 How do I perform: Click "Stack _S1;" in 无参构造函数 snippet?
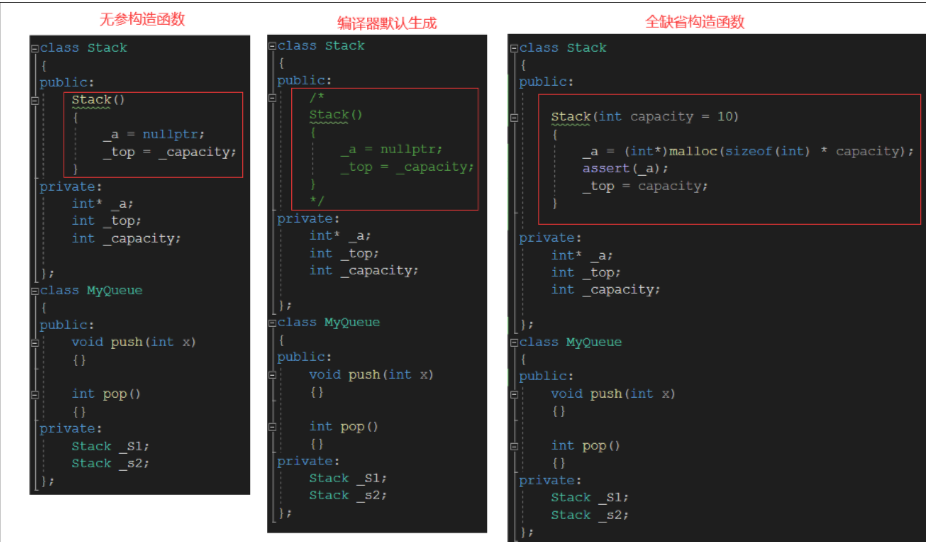[110, 446]
